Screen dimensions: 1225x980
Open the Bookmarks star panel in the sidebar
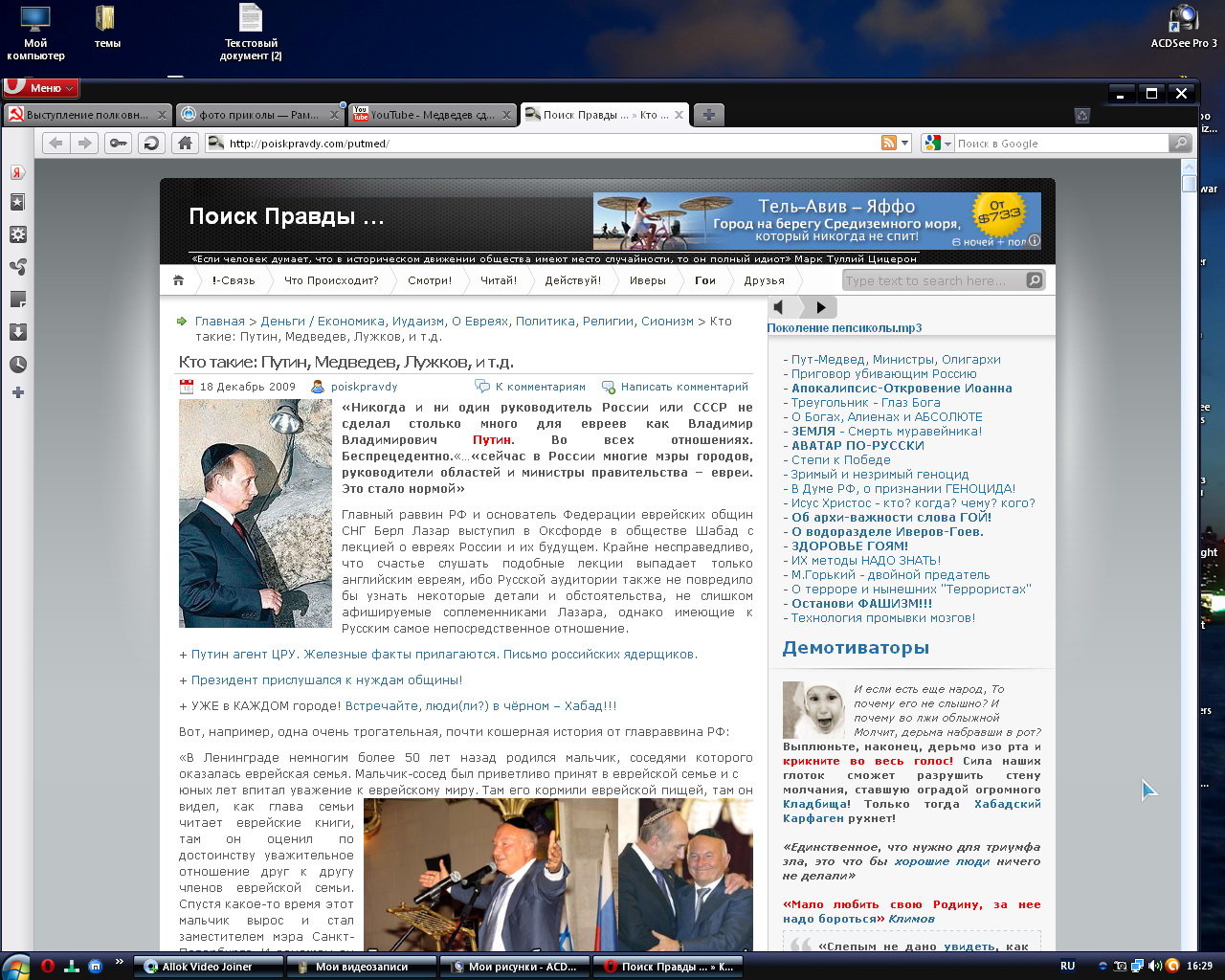(17, 203)
